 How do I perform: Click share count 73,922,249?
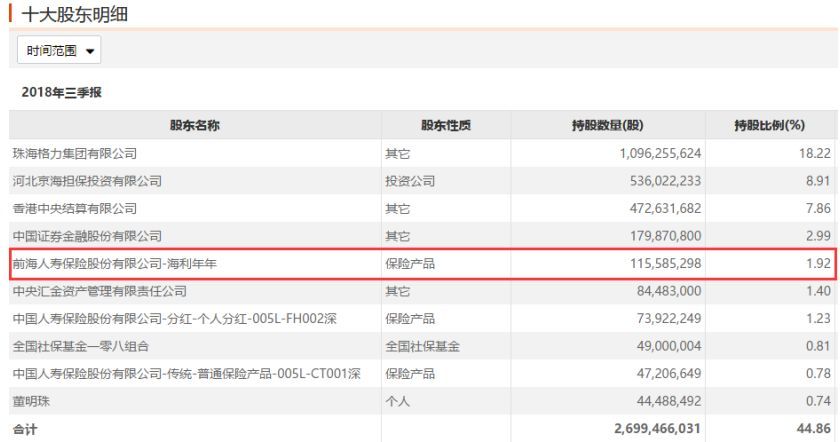click(669, 319)
